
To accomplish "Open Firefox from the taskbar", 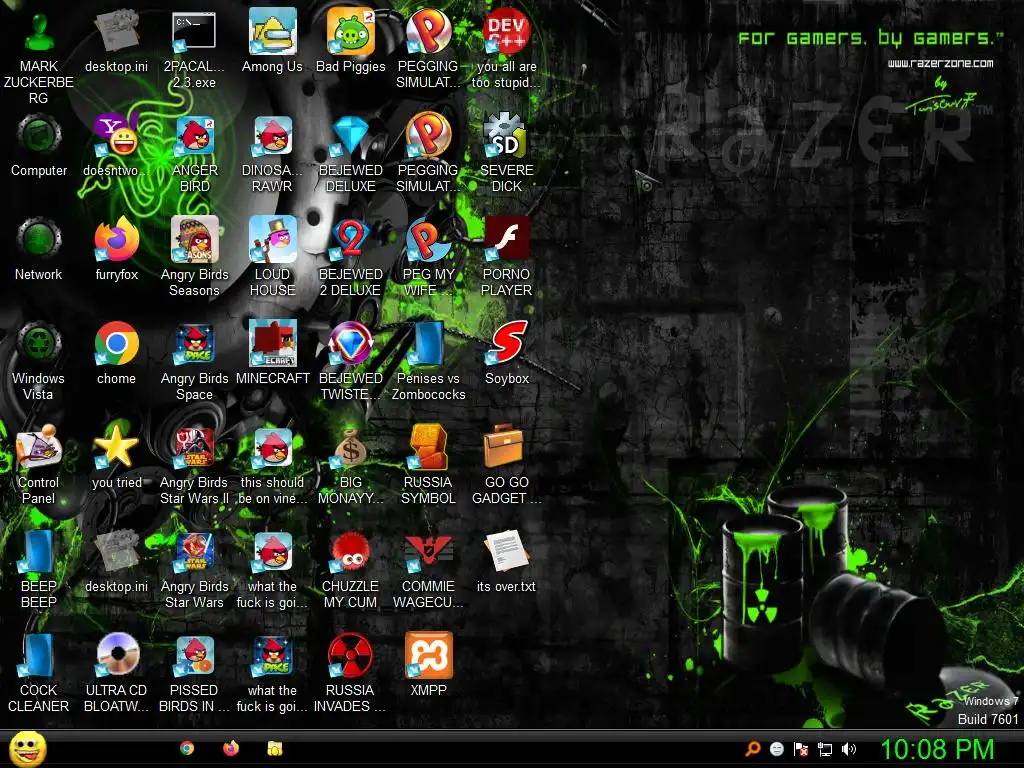I will pos(231,748).
